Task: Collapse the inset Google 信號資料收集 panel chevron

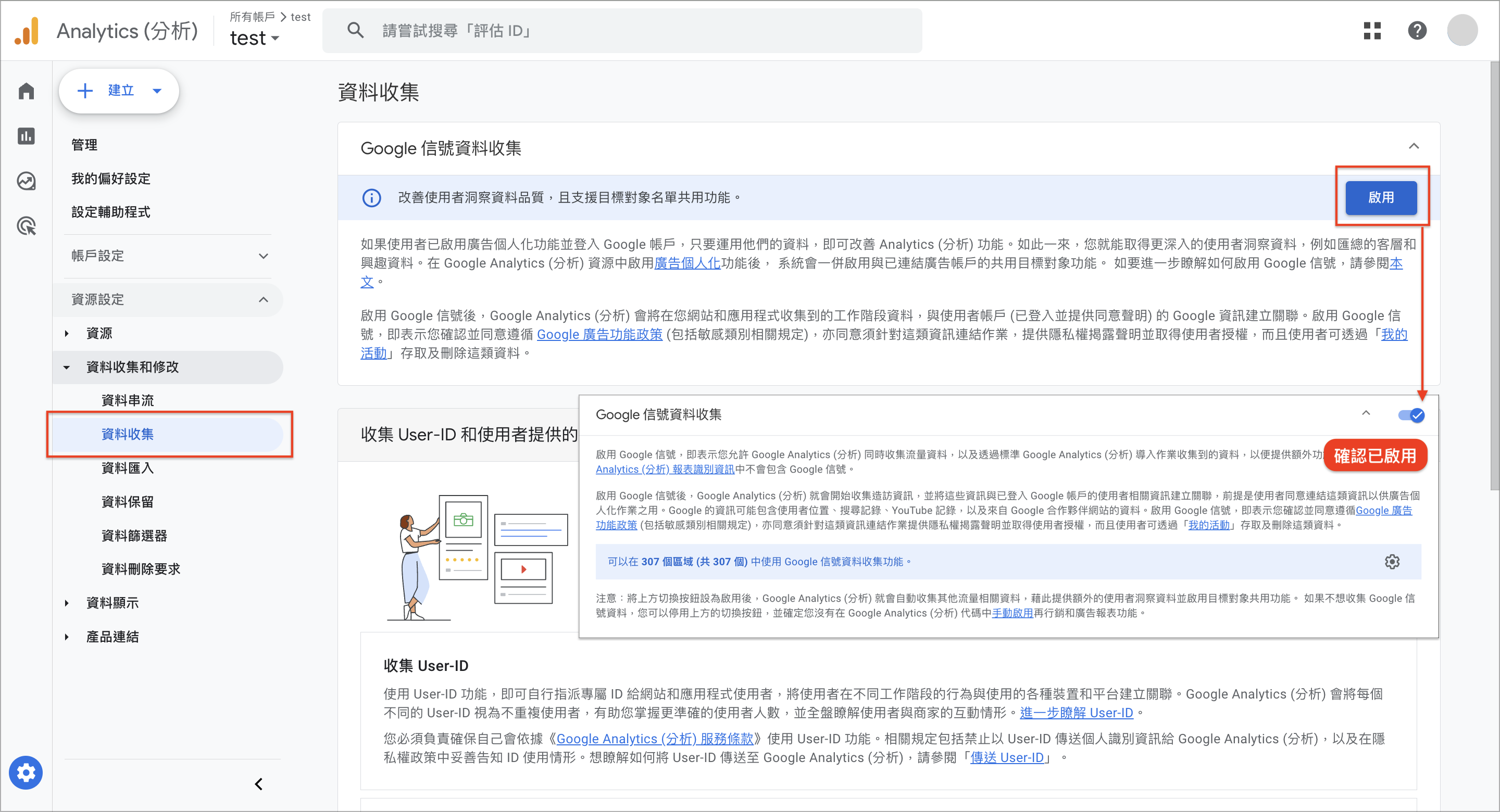Action: [1366, 413]
